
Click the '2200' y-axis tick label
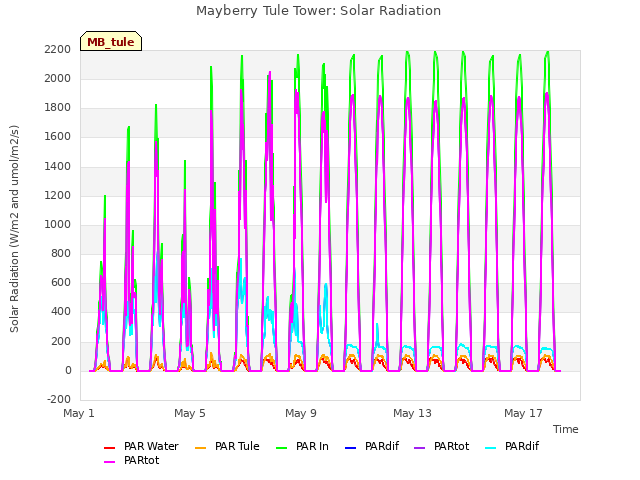pos(58,50)
